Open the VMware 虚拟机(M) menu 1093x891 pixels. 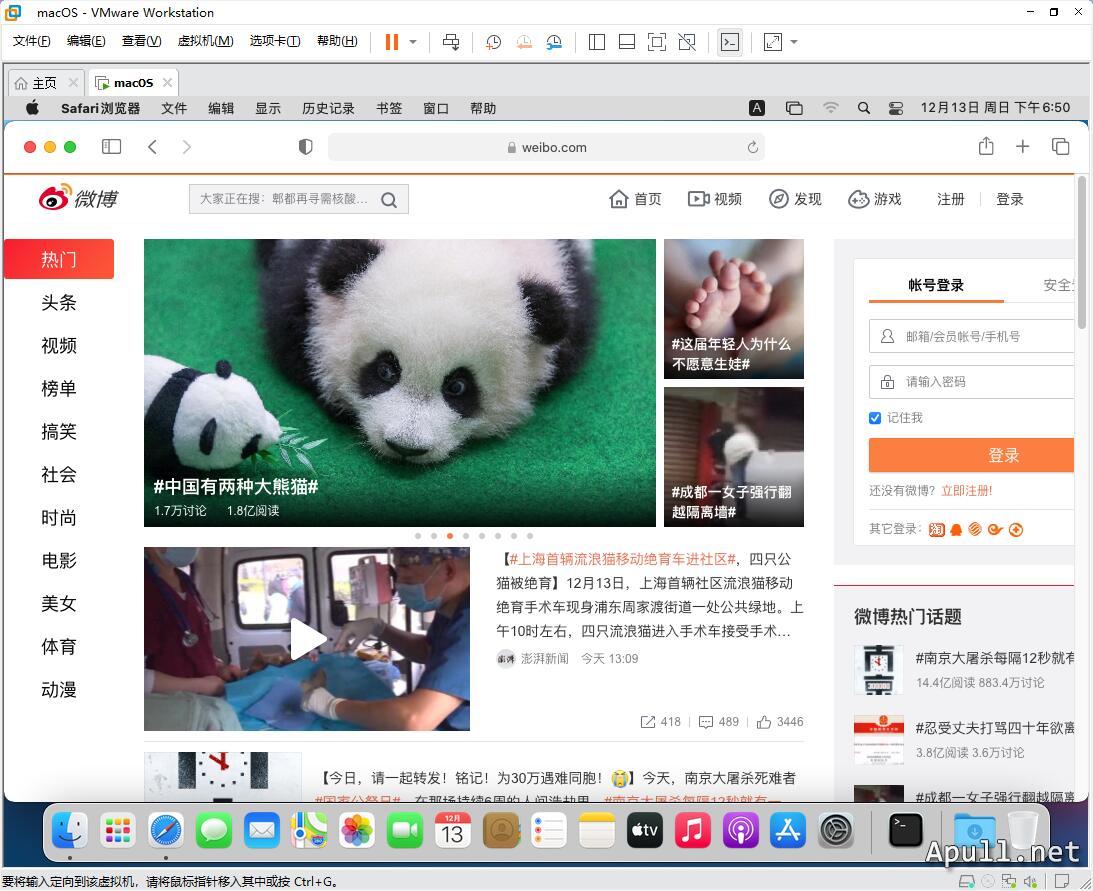205,40
